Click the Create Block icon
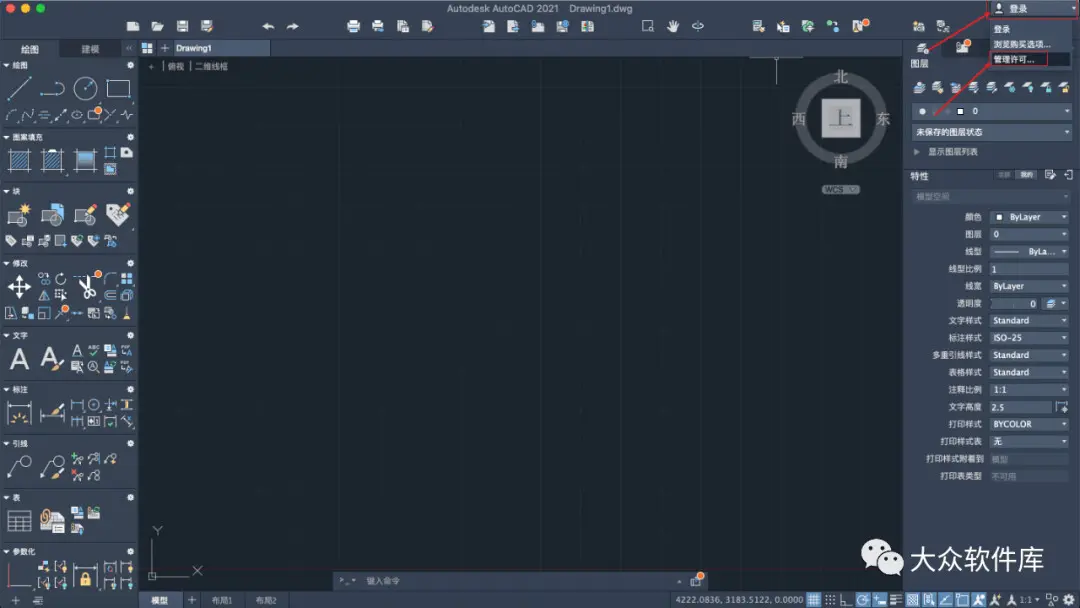 tap(19, 215)
